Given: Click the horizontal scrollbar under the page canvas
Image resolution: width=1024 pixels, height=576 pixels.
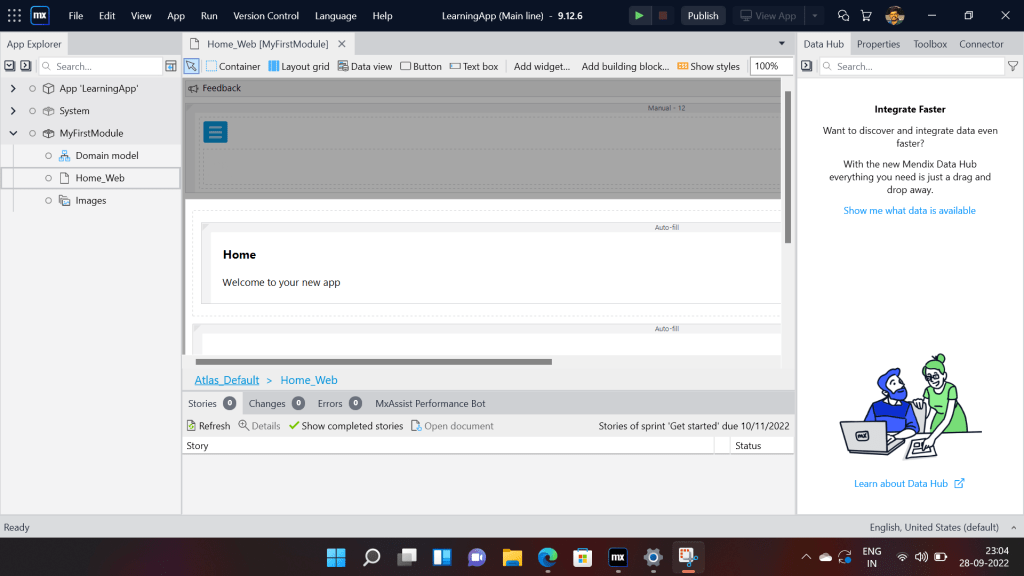Looking at the screenshot, I should tap(373, 362).
